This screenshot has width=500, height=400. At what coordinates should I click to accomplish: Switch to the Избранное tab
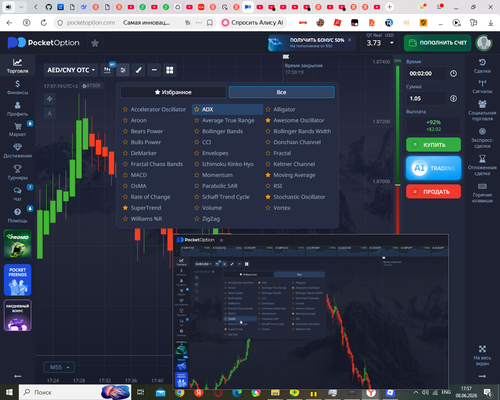(x=173, y=92)
